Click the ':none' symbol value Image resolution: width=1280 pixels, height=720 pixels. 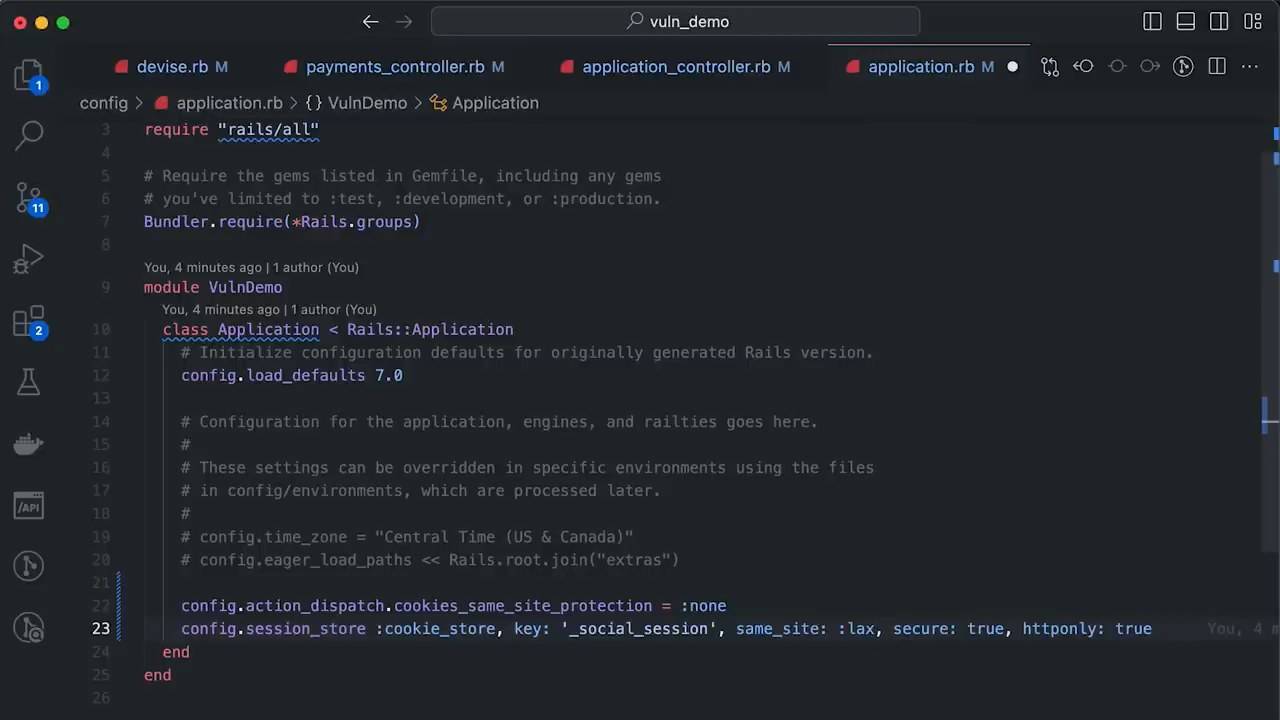tap(703, 606)
